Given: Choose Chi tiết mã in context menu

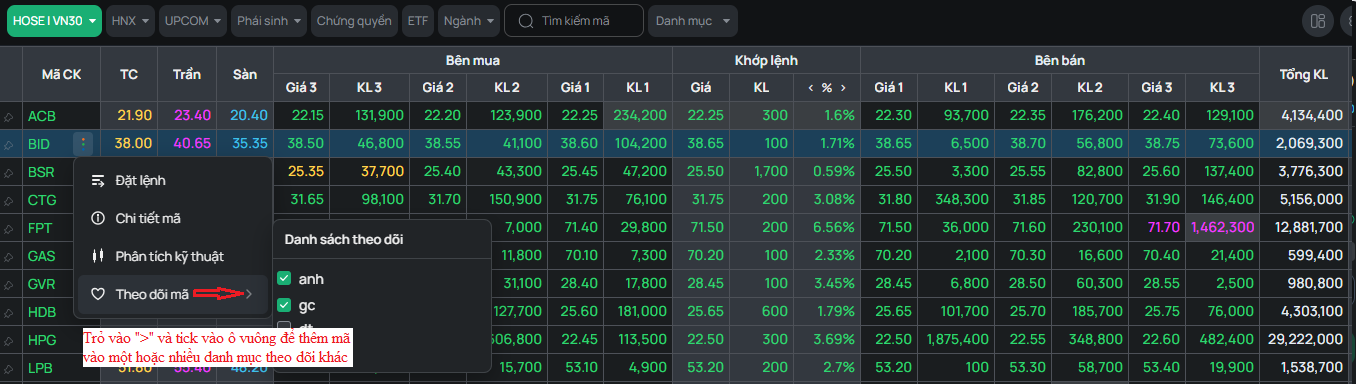Looking at the screenshot, I should pos(173,218).
